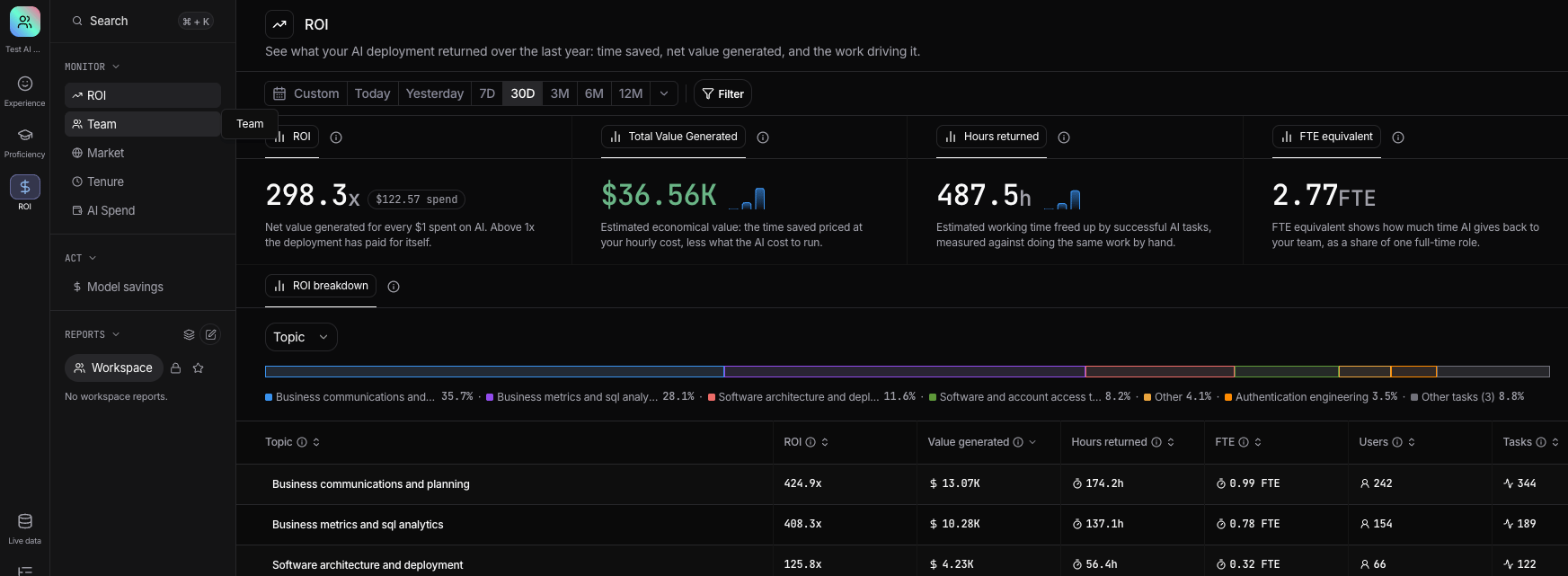
Task: Click the purple Business metrics bar segment
Action: pyautogui.click(x=905, y=371)
